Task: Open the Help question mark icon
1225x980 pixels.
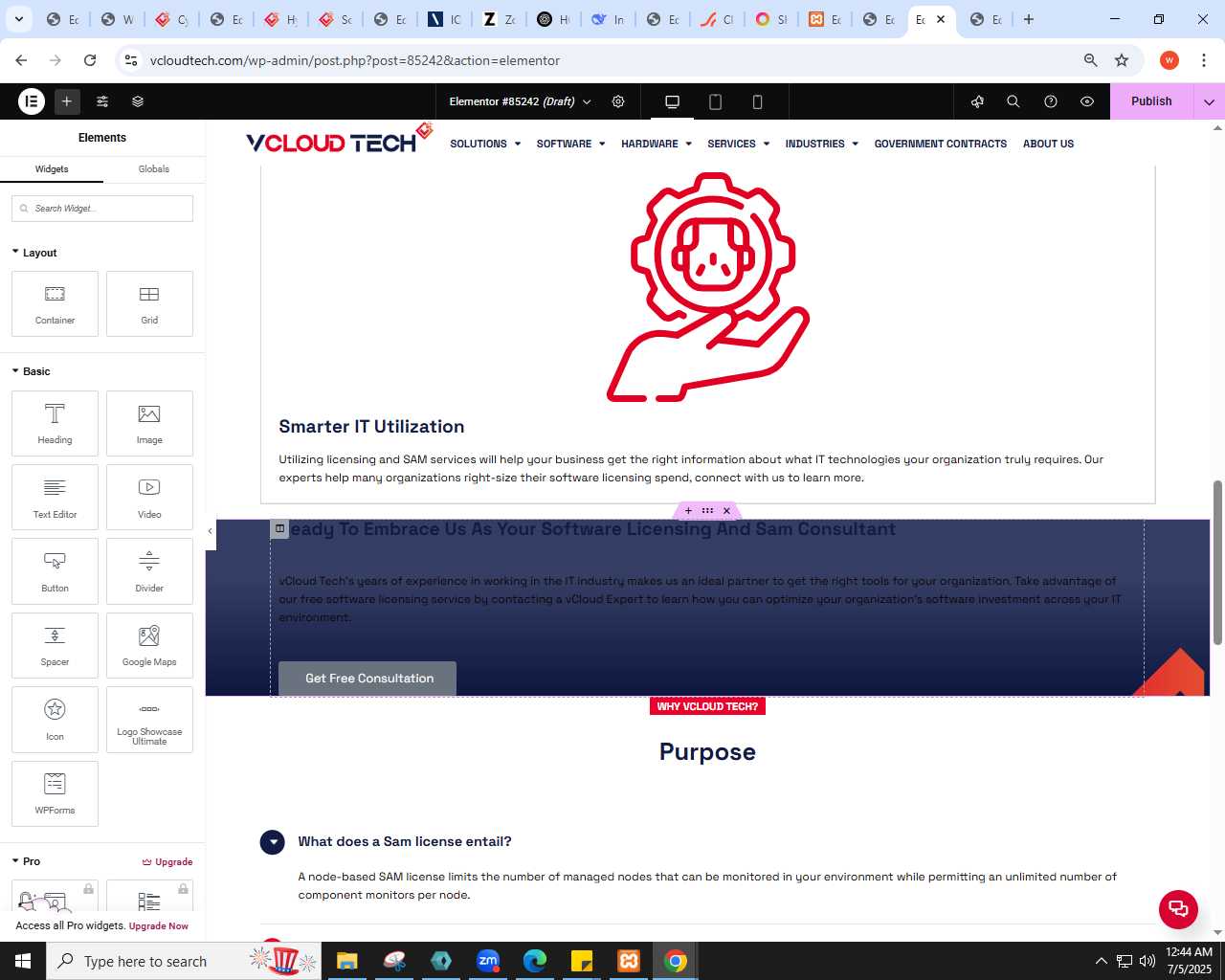Action: (1051, 101)
